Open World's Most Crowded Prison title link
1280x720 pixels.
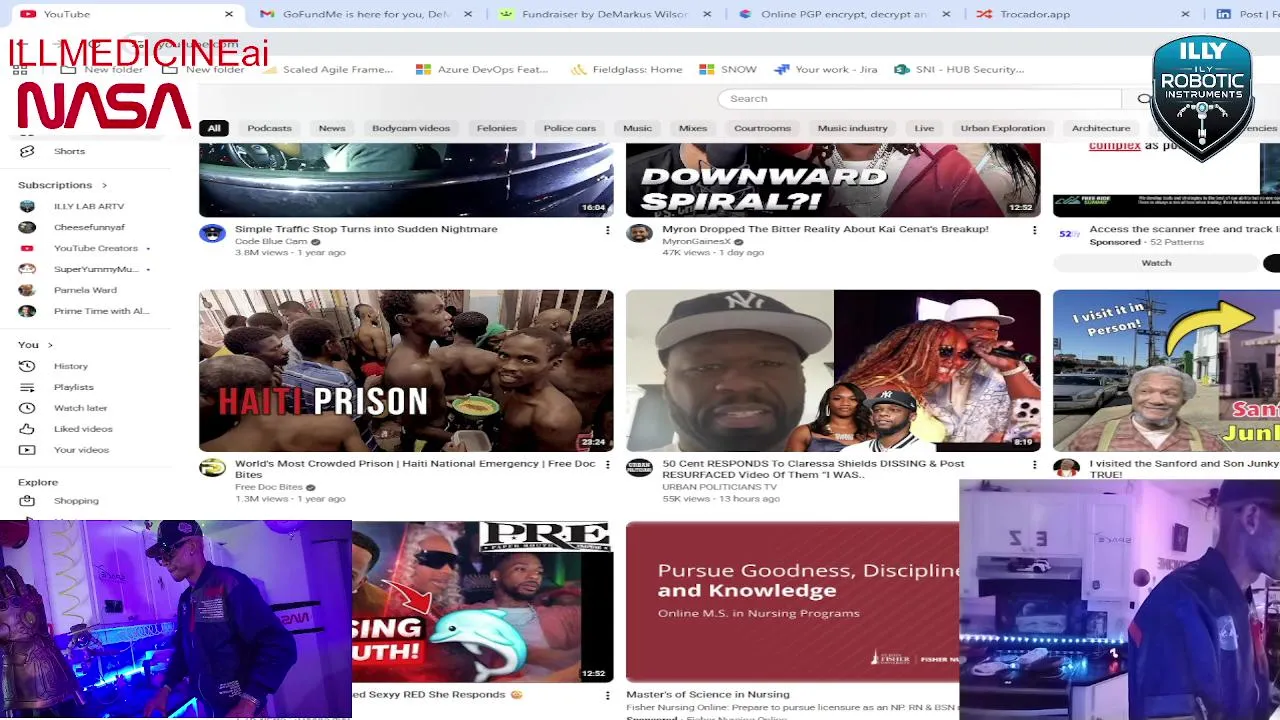415,469
